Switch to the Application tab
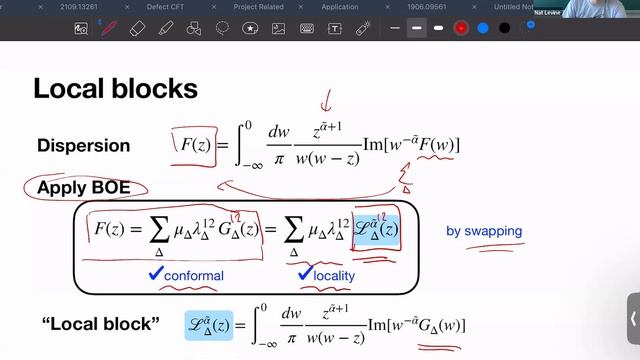This screenshot has width=640, height=360. click(x=340, y=7)
